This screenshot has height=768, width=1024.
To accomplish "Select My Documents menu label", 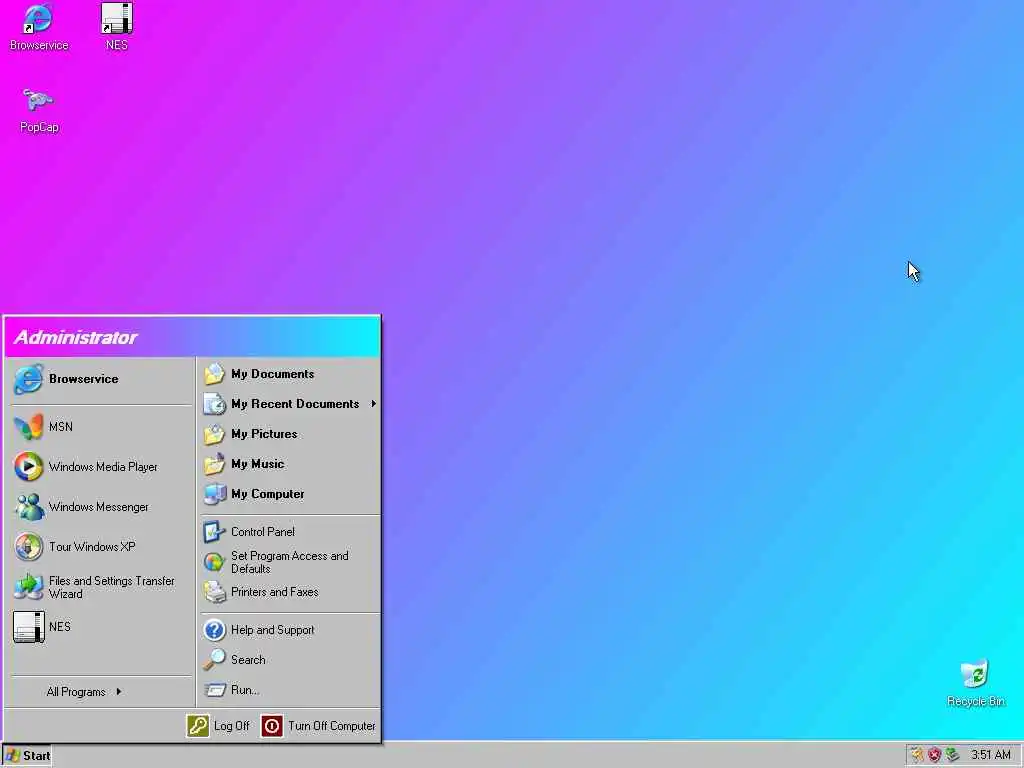I will point(272,374).
